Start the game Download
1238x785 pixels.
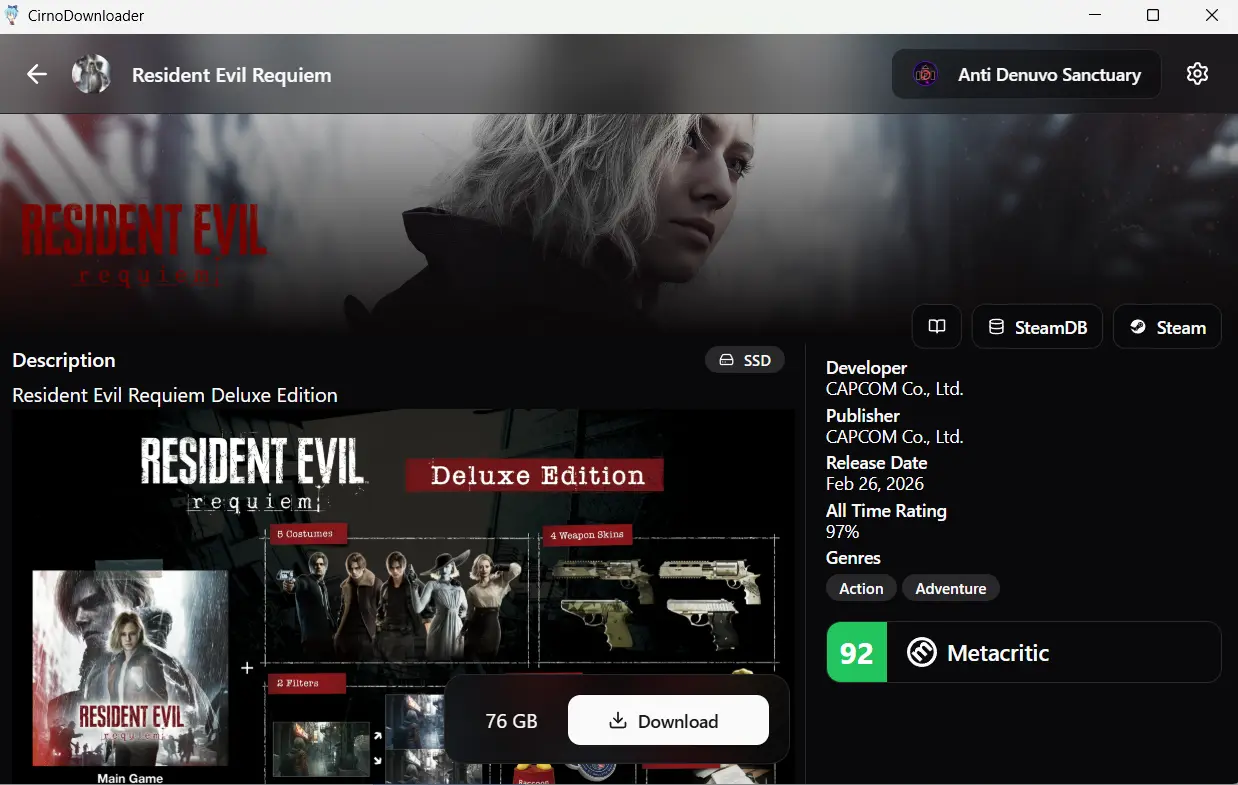pyautogui.click(x=668, y=721)
